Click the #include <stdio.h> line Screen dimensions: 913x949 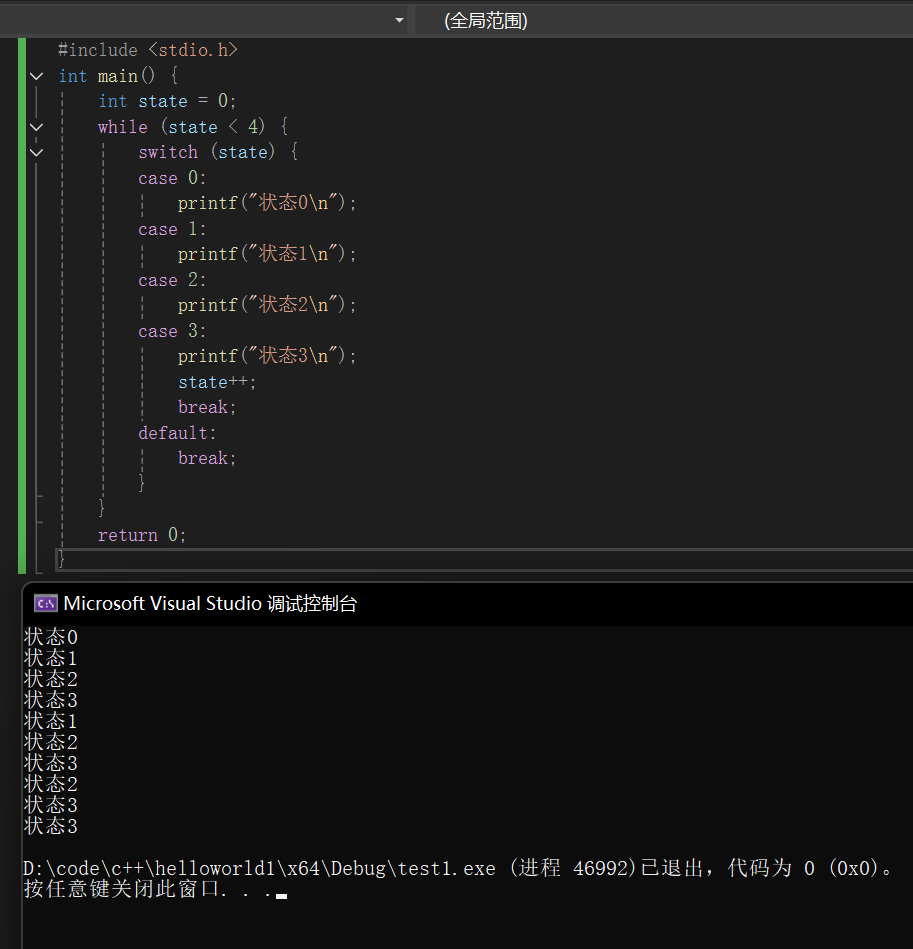148,50
